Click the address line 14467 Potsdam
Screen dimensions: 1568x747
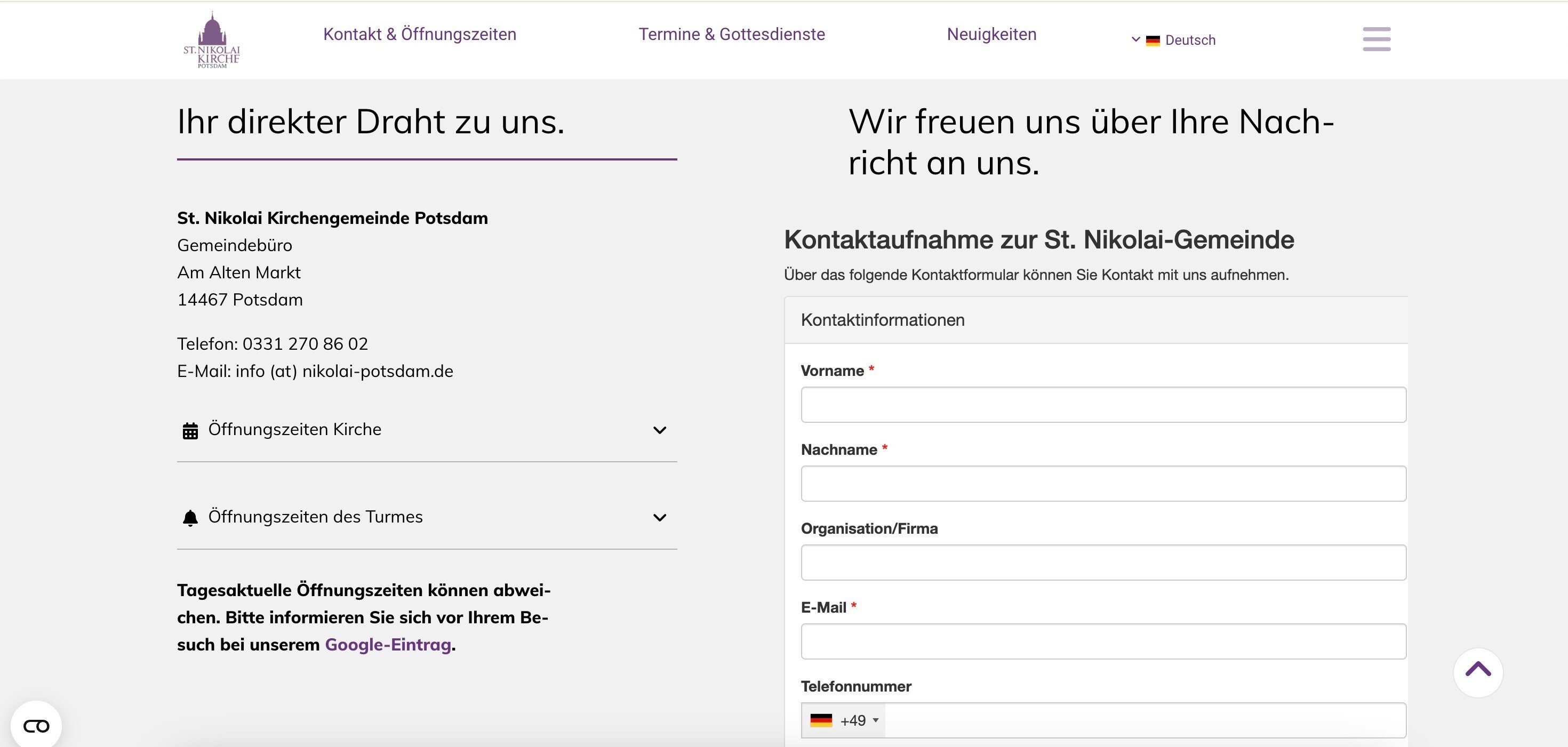coord(240,299)
